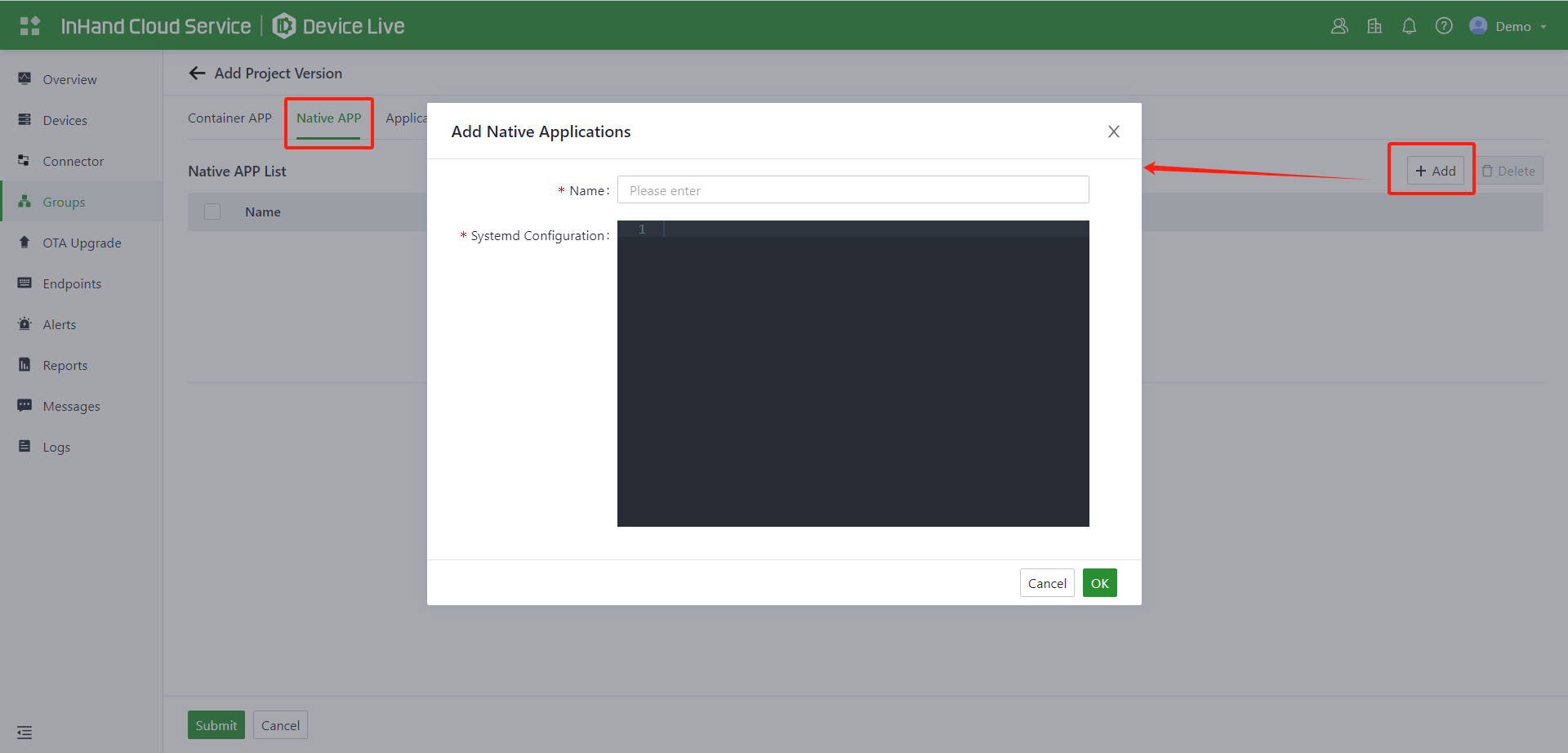Image resolution: width=1568 pixels, height=753 pixels.
Task: Click the green Submit button
Action: click(216, 725)
